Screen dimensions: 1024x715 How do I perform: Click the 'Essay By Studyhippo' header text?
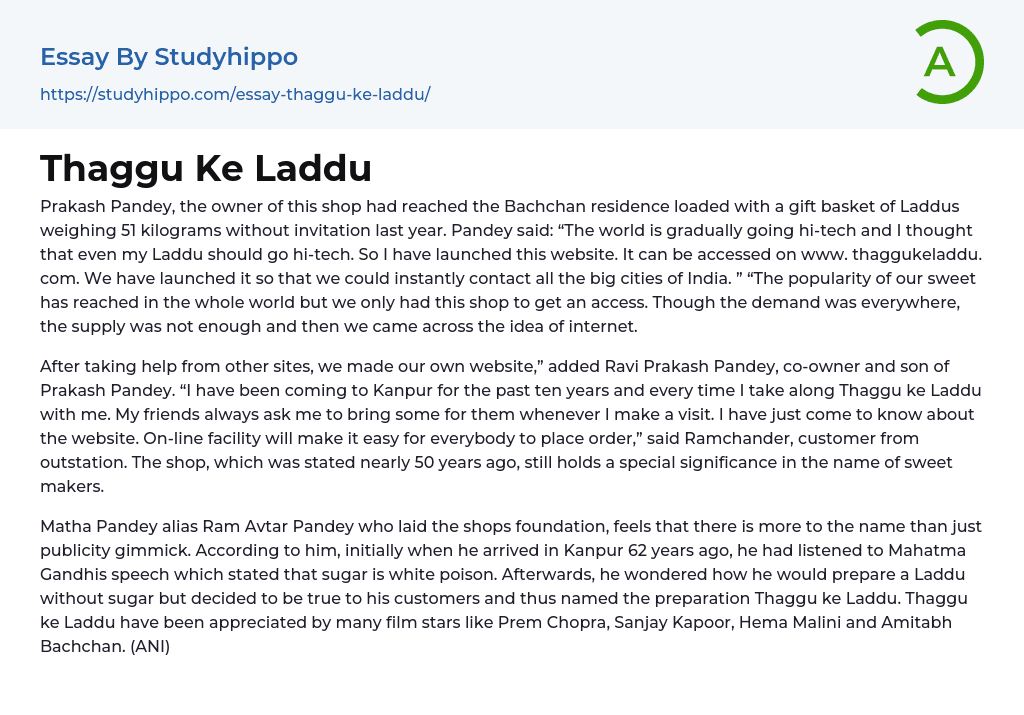click(169, 57)
